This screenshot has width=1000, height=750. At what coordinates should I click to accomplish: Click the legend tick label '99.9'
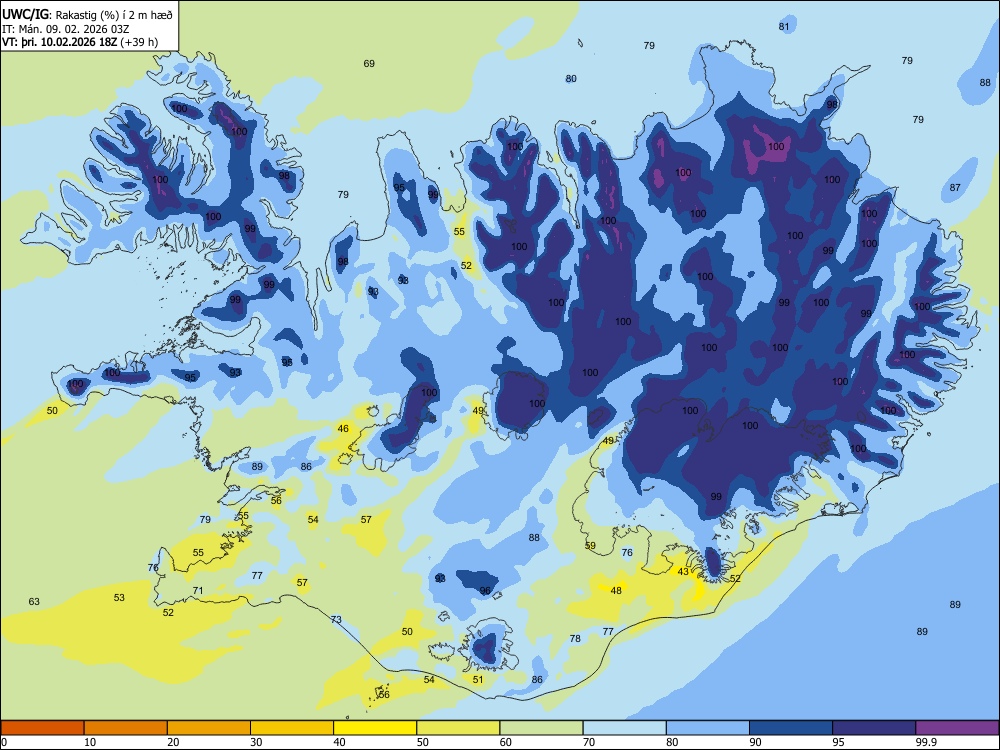click(925, 742)
